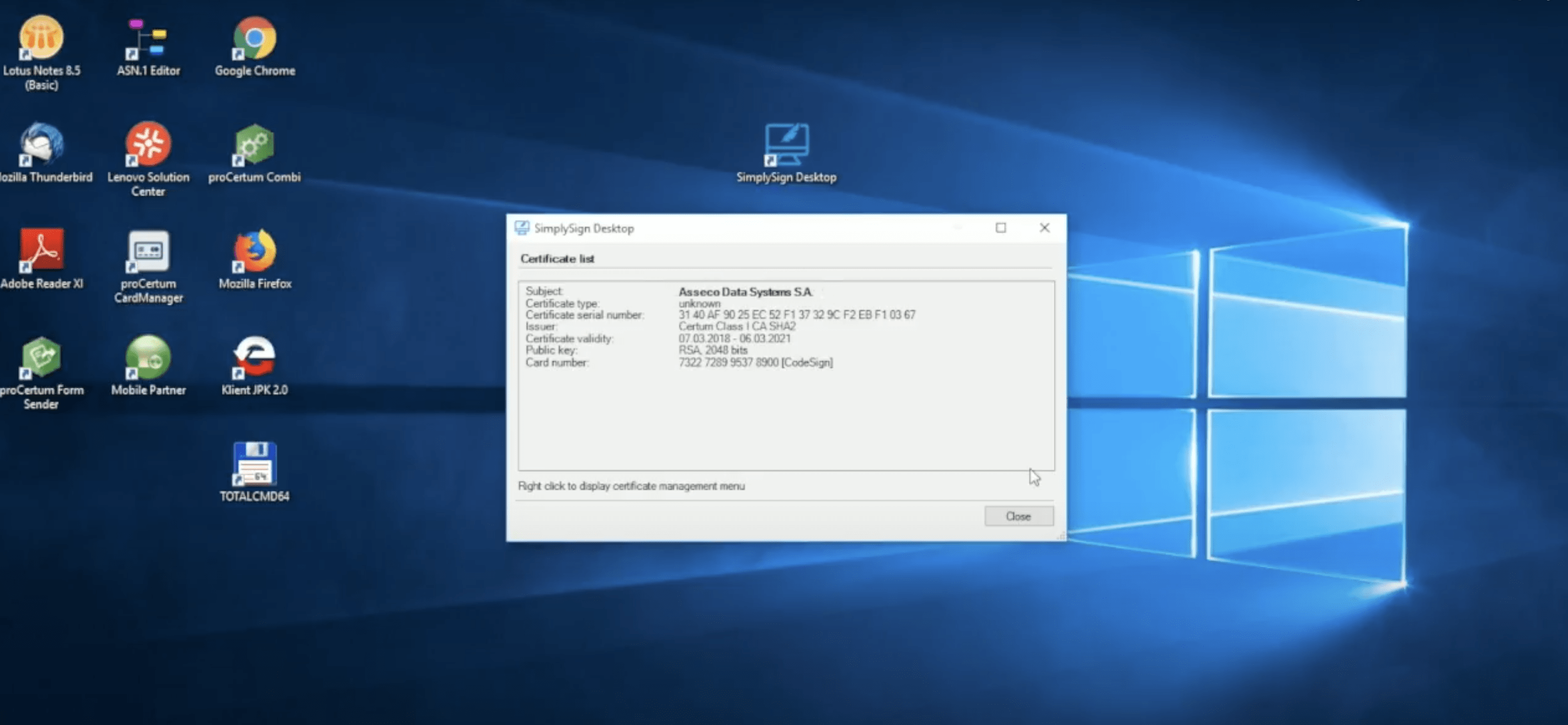Click the Subject: field label
This screenshot has width=1568, height=725.
click(x=544, y=291)
